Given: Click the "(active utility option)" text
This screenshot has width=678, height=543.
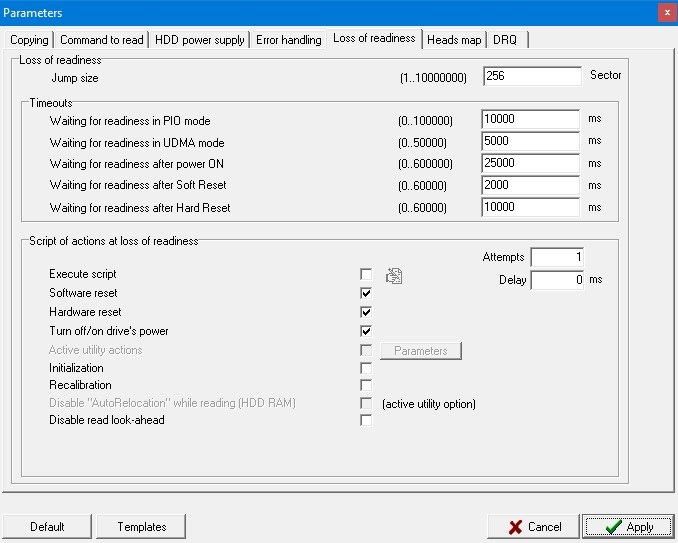Looking at the screenshot, I should click(x=429, y=404).
